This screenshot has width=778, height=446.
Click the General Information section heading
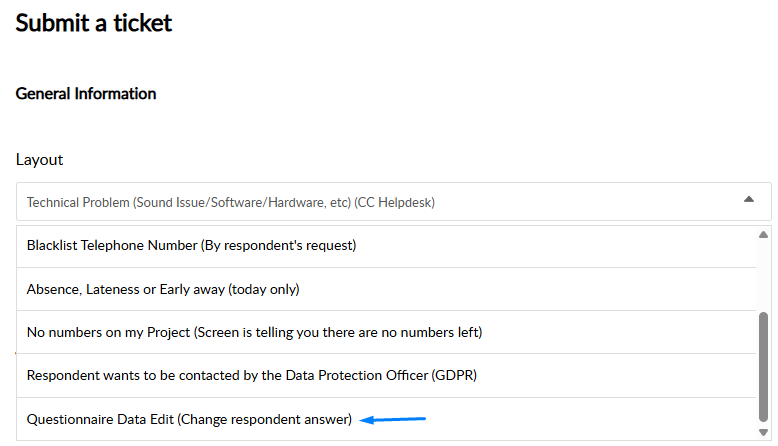[x=86, y=94]
